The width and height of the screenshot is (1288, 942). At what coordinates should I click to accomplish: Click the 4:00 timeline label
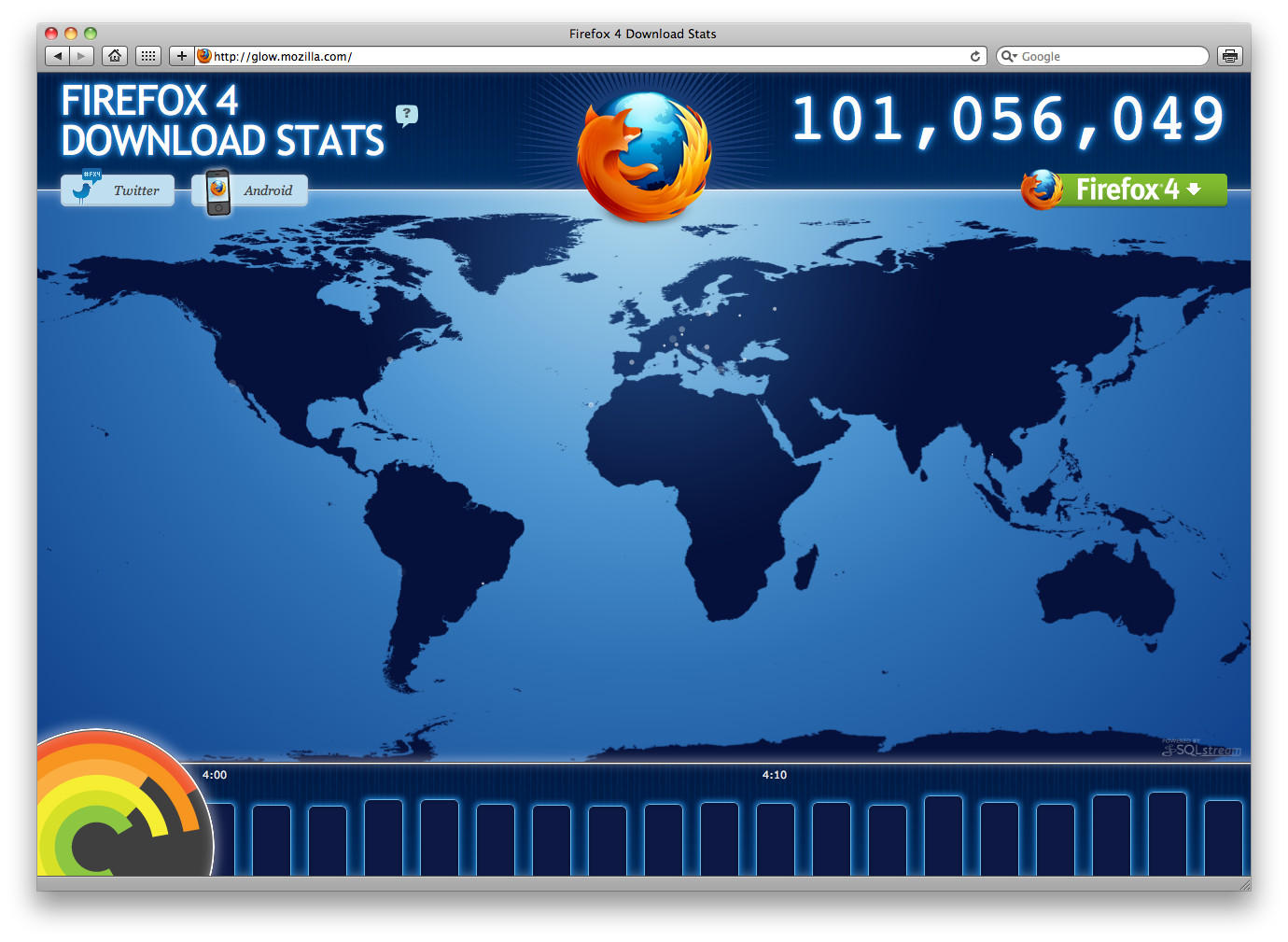pyautogui.click(x=215, y=775)
